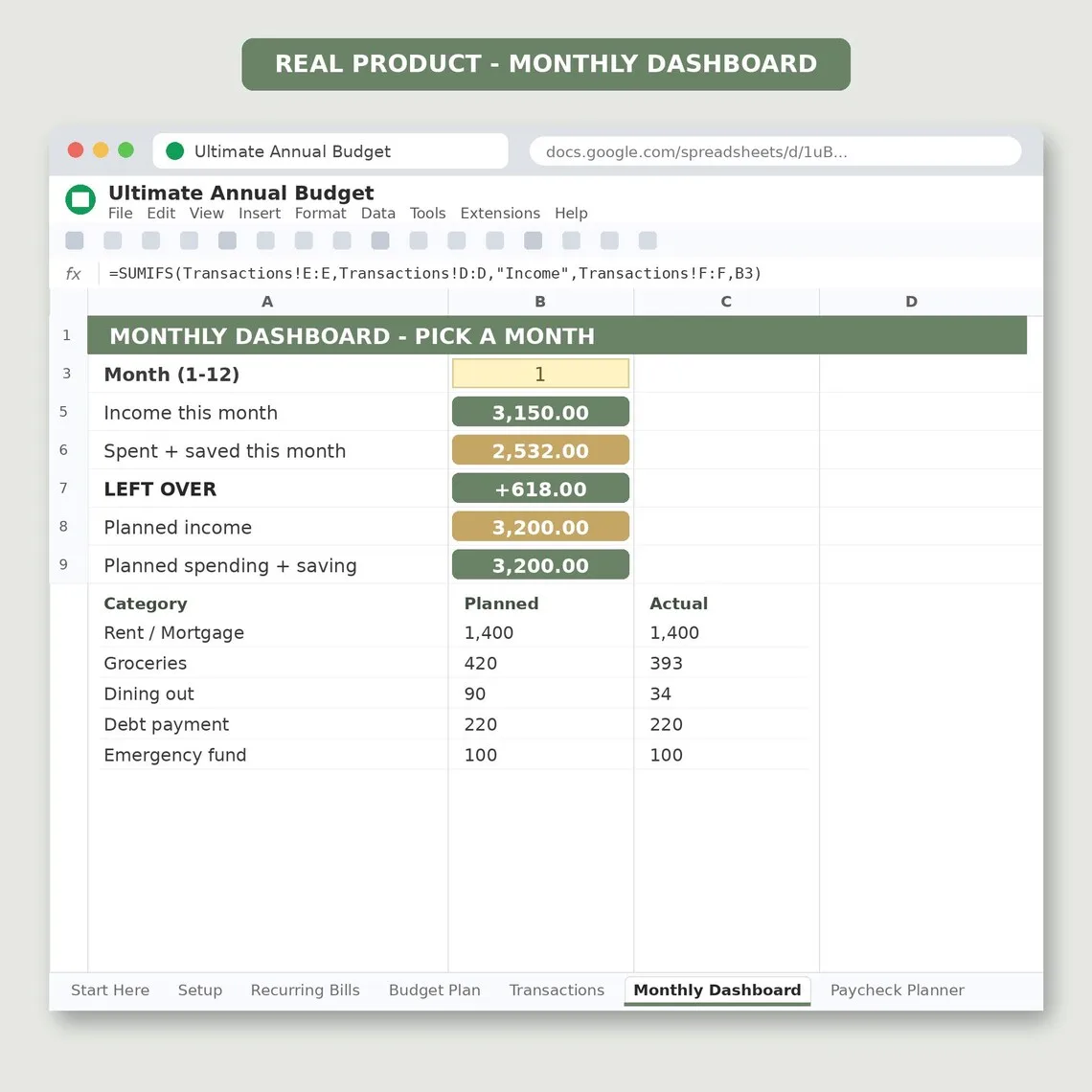The height and width of the screenshot is (1092, 1092).
Task: Select the Planned income value cell
Action: coord(540,527)
